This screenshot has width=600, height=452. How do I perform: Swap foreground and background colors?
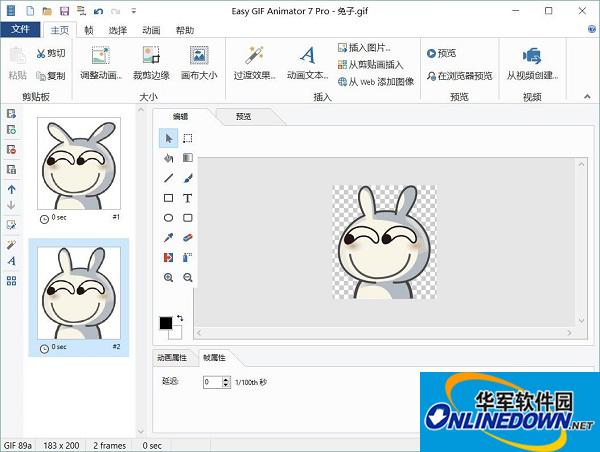(x=180, y=318)
